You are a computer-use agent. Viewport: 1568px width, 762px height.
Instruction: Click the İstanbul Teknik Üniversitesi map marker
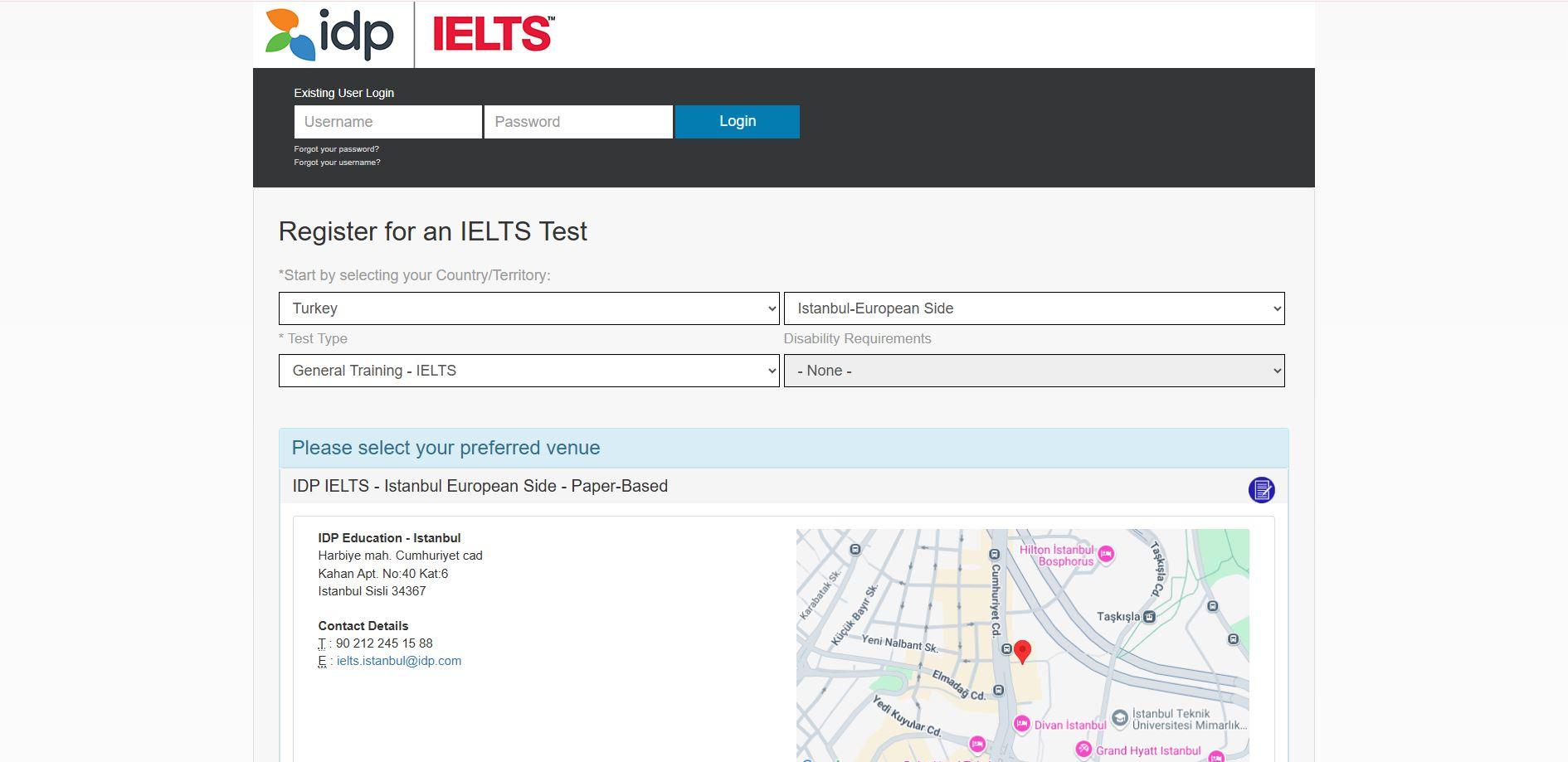[1120, 717]
